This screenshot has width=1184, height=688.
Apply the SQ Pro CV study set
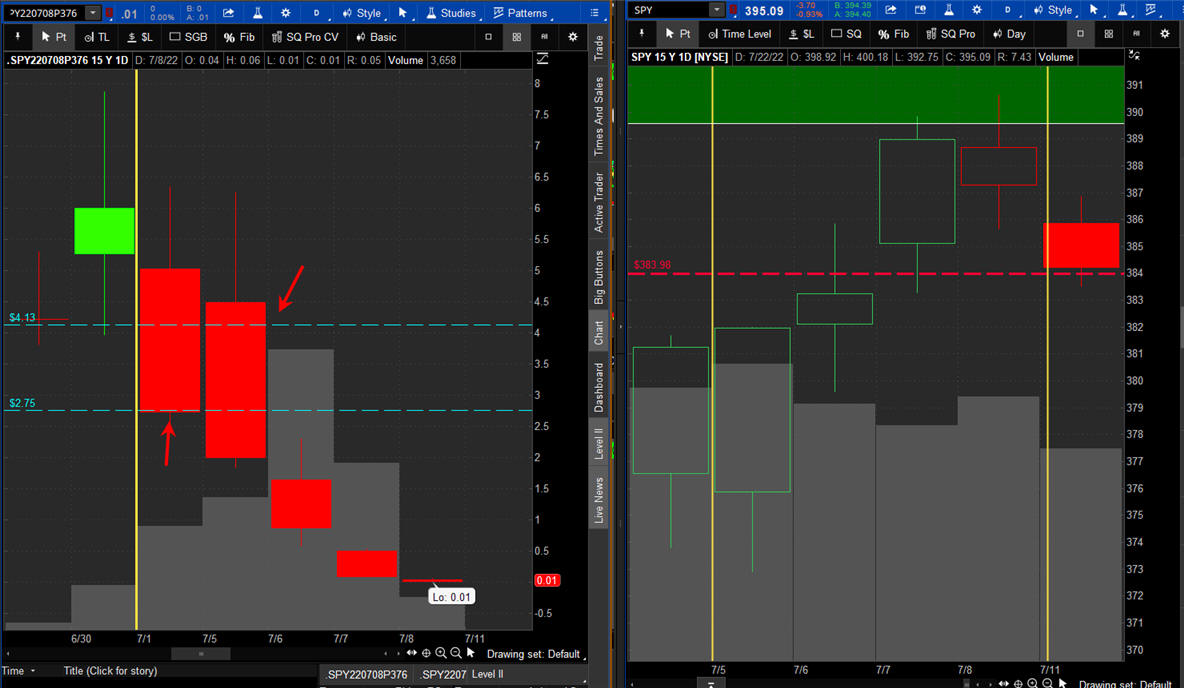(x=305, y=36)
